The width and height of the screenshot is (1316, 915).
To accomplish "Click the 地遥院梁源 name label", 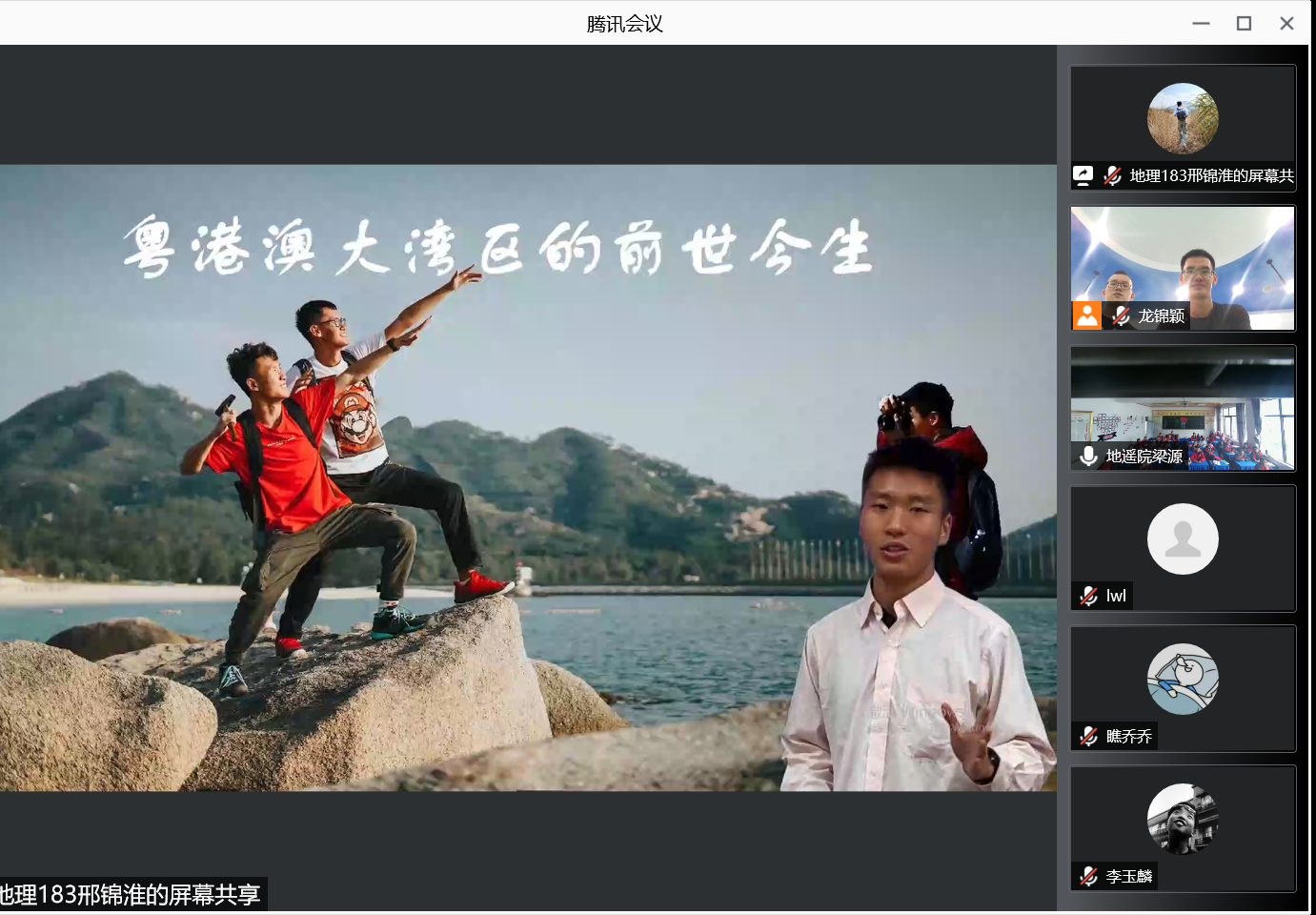I will point(1144,457).
